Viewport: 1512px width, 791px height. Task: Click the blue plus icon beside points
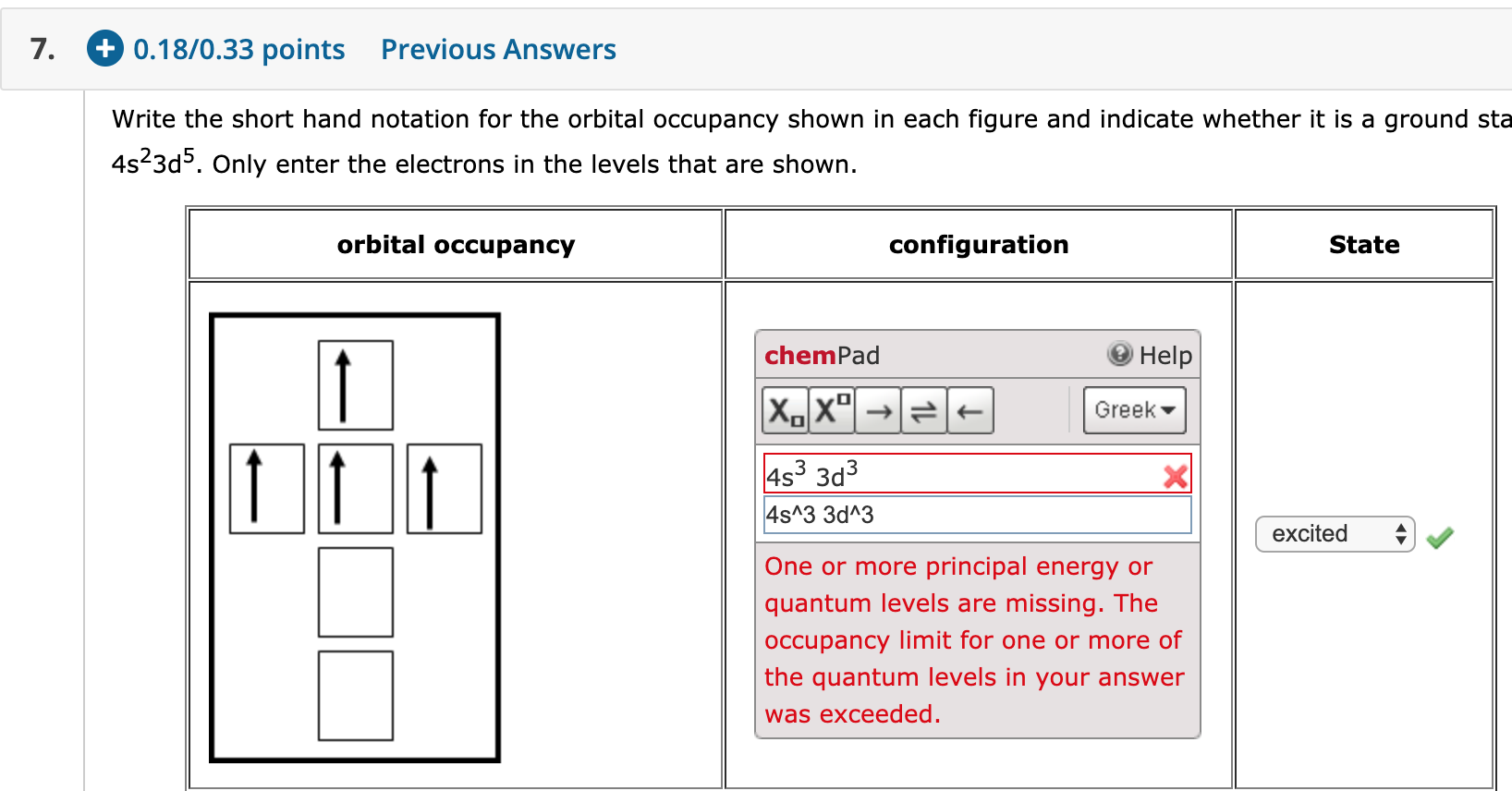click(104, 49)
